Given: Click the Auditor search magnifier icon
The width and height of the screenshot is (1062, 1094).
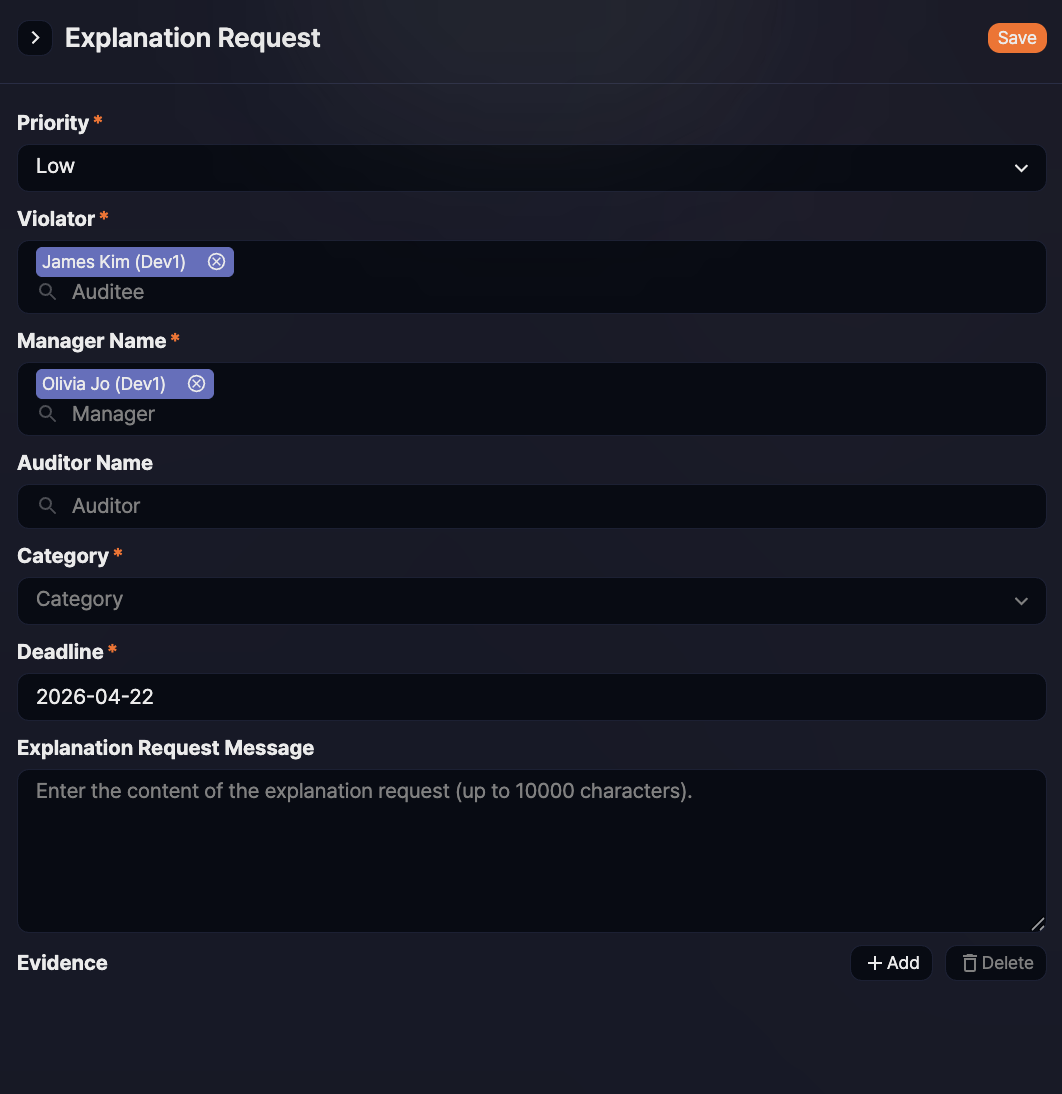Looking at the screenshot, I should pos(47,506).
